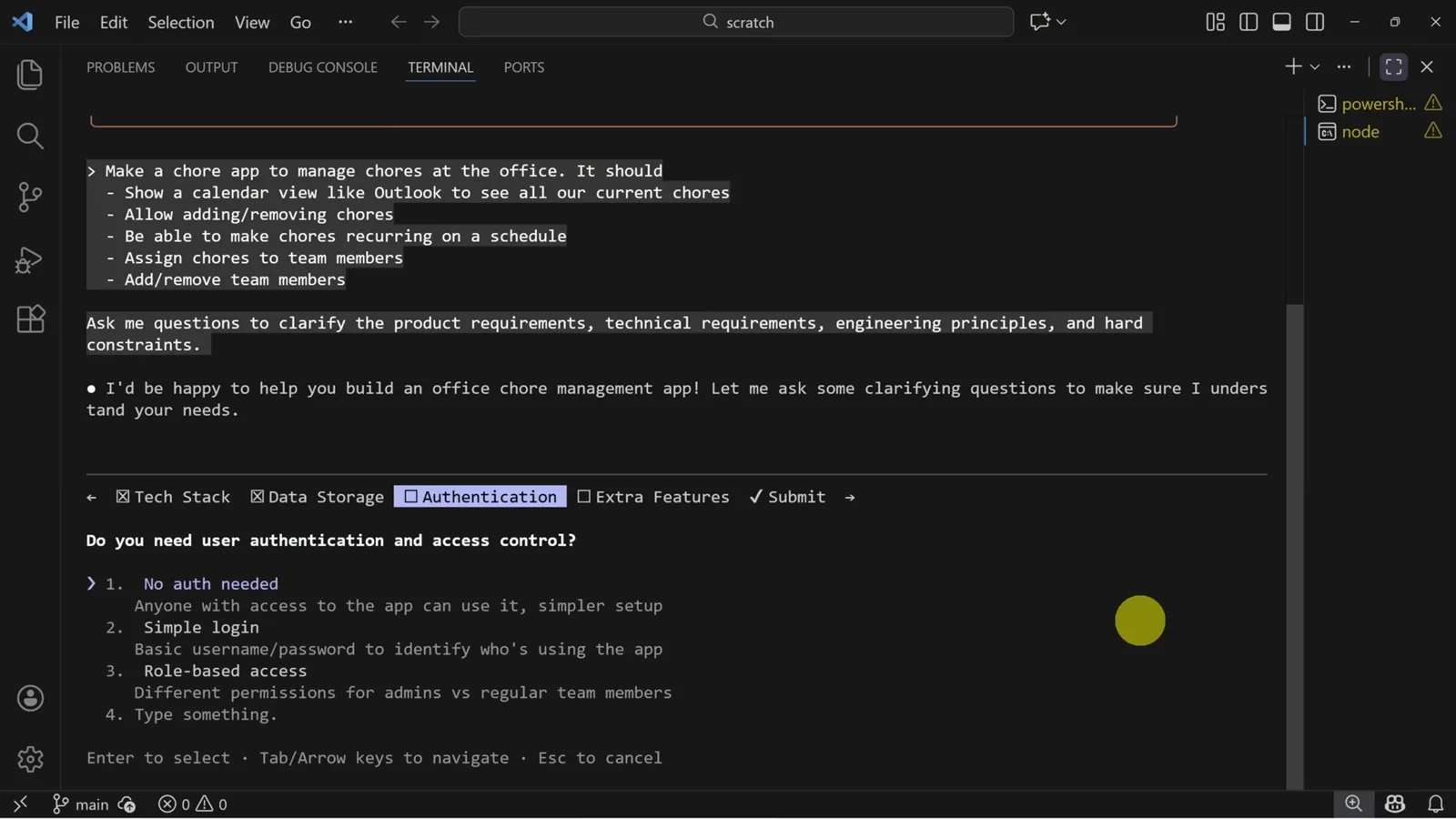Open the Accounts menu icon
1456x819 pixels.
click(30, 698)
